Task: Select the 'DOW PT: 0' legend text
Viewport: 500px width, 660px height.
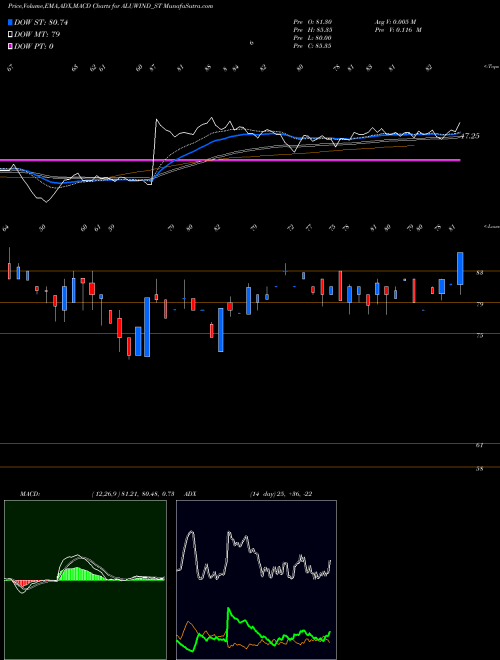Action: pyautogui.click(x=34, y=46)
